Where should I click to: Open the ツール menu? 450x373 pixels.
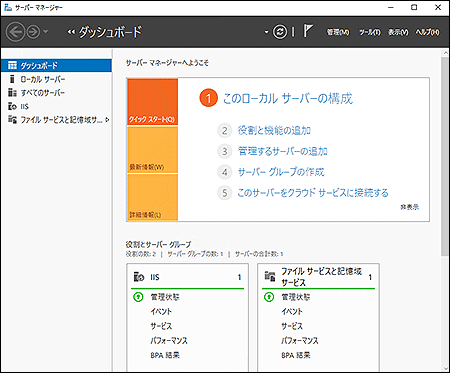[x=370, y=32]
